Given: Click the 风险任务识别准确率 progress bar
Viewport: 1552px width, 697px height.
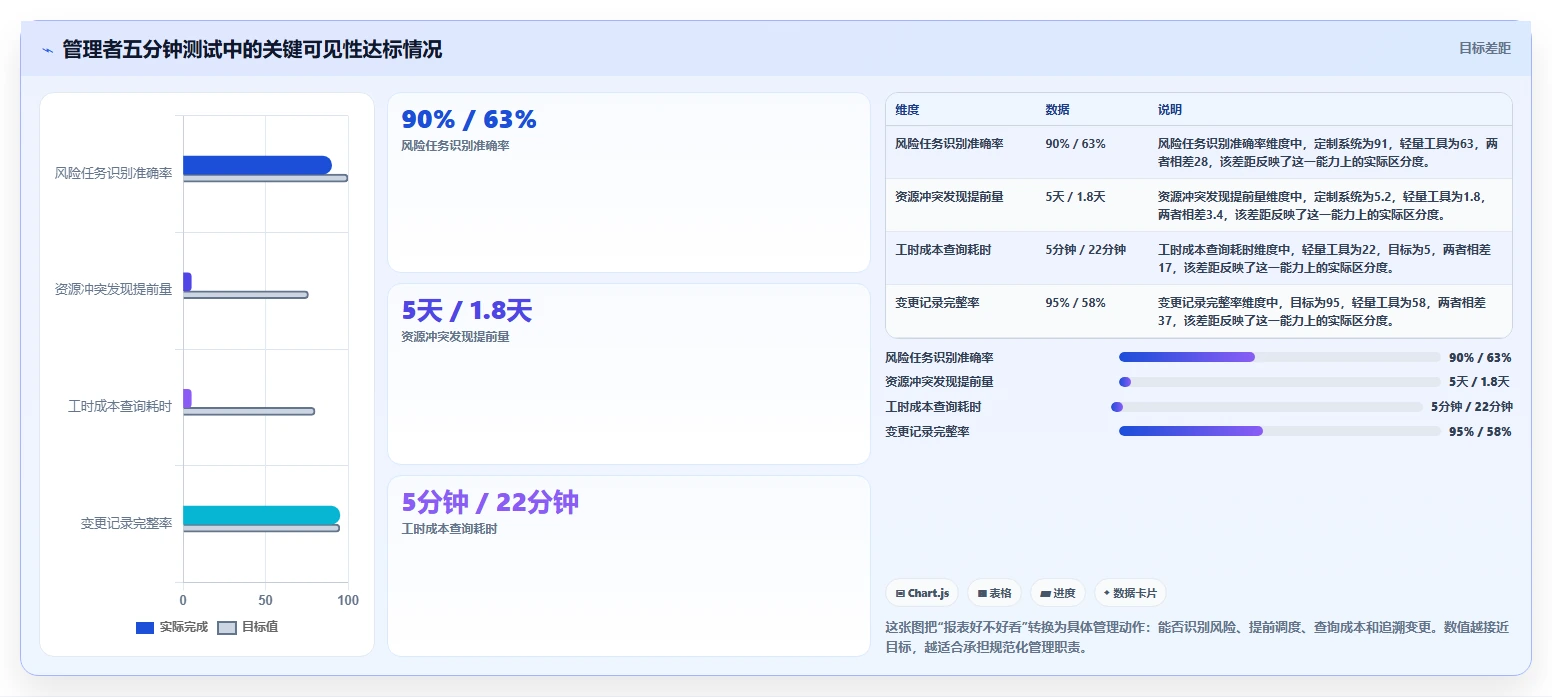Looking at the screenshot, I should click(1279, 357).
